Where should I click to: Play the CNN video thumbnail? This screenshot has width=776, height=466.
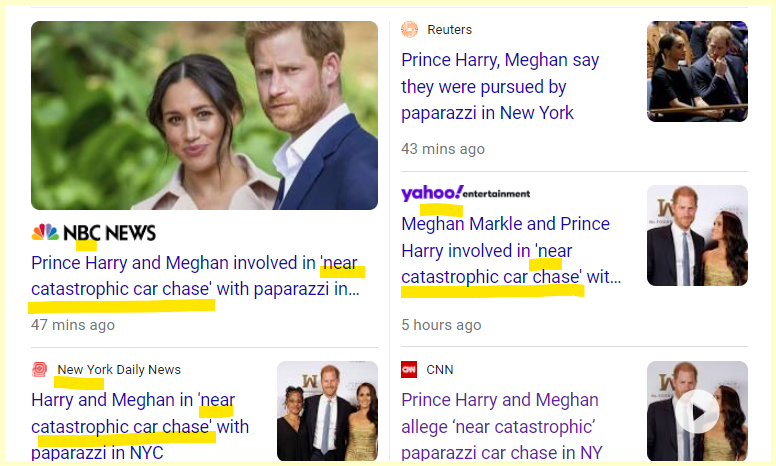pyautogui.click(x=697, y=410)
